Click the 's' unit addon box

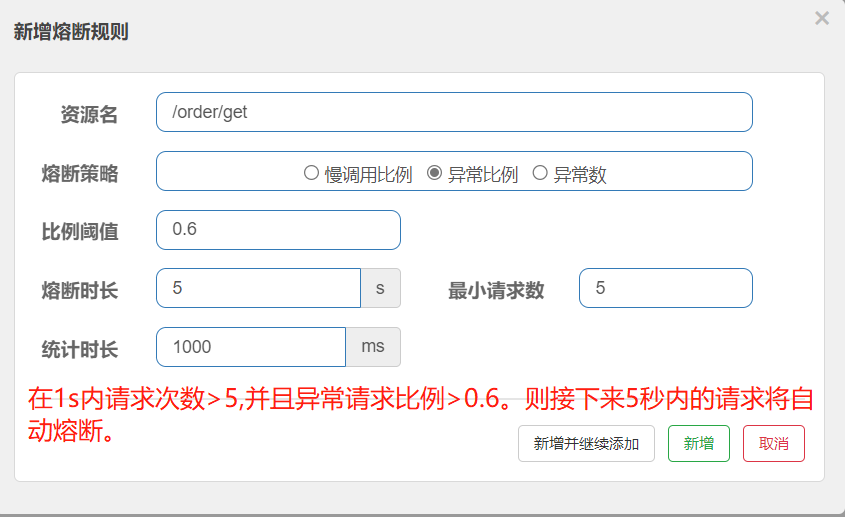[380, 288]
